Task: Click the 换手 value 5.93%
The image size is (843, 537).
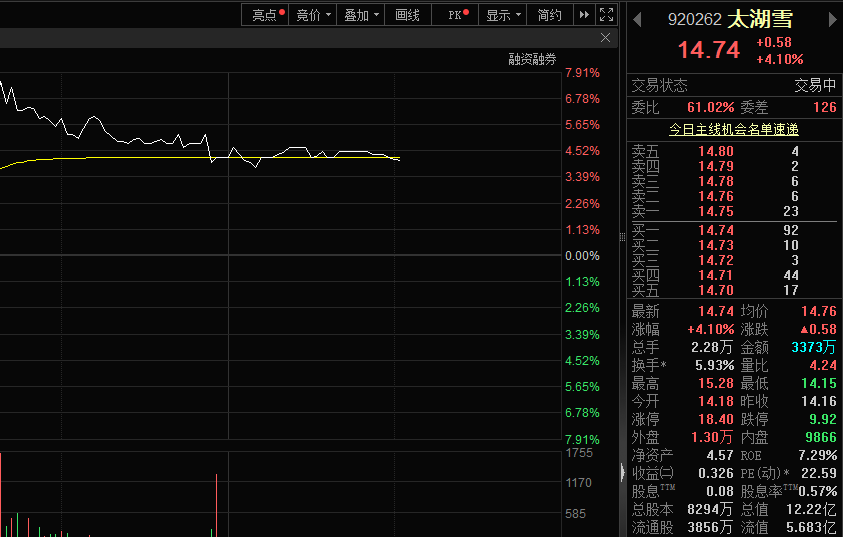Action: click(715, 366)
